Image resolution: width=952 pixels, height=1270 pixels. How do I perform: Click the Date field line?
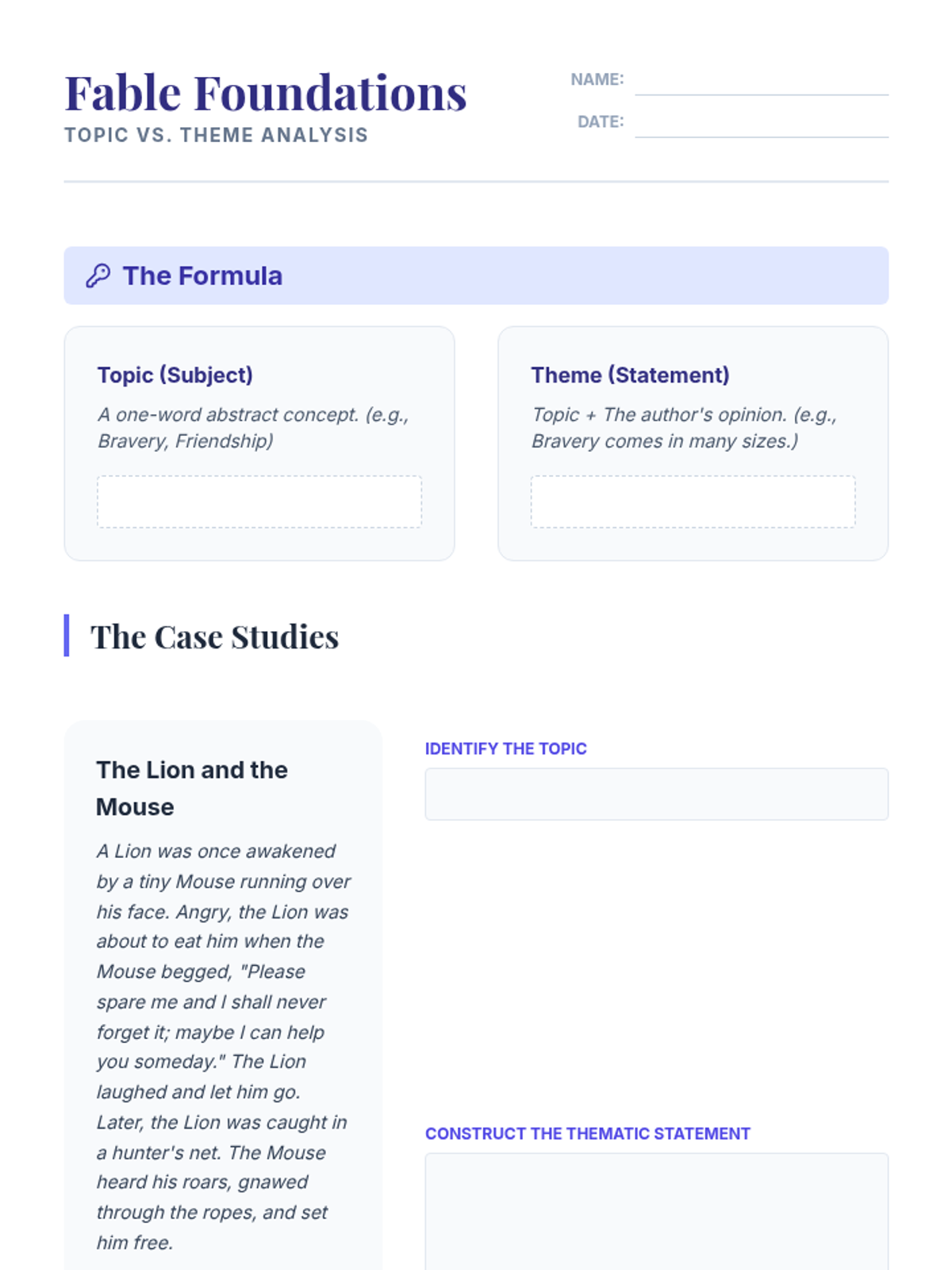click(761, 126)
